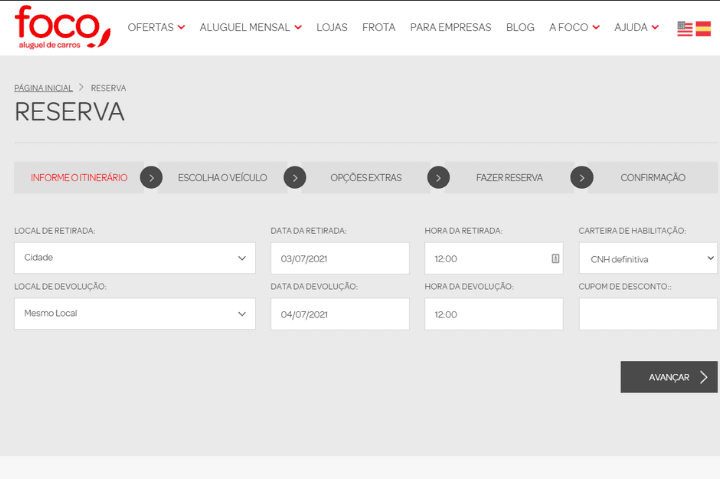Screen dimensions: 720x479
Task: Click the Data da Retirada date field
Action: (x=340, y=259)
